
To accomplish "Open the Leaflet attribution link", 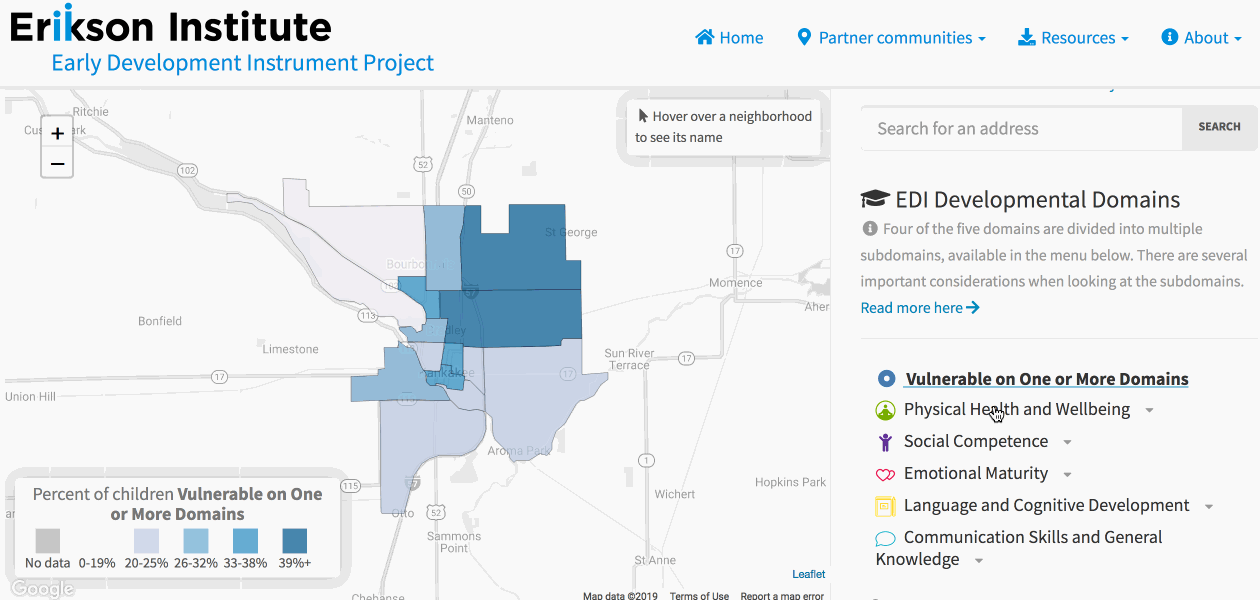I will (x=809, y=574).
